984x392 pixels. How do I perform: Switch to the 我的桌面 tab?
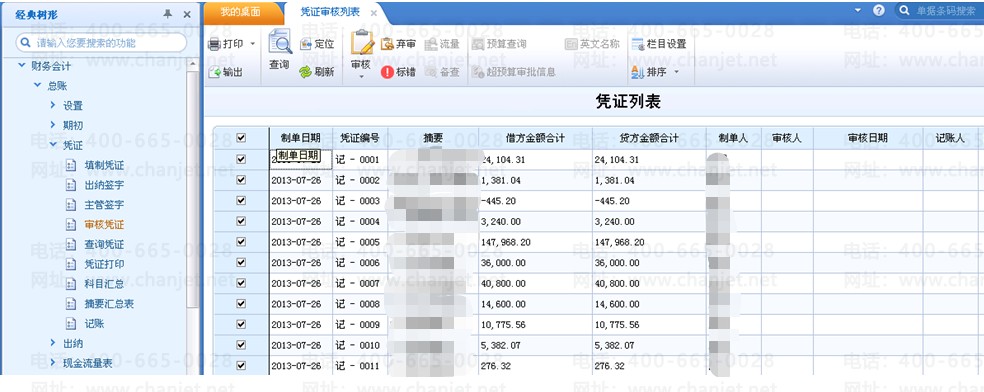point(241,12)
